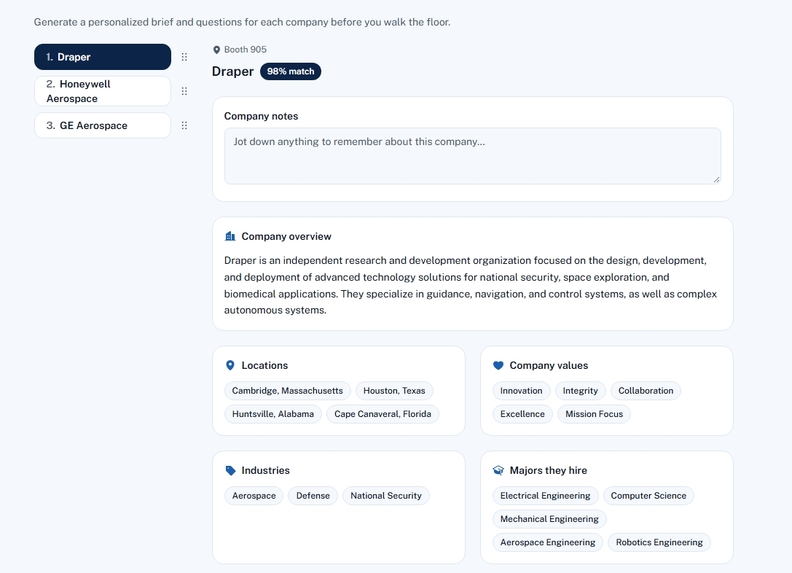
Task: Switch to GE Aerospace entry
Action: pyautogui.click(x=103, y=125)
